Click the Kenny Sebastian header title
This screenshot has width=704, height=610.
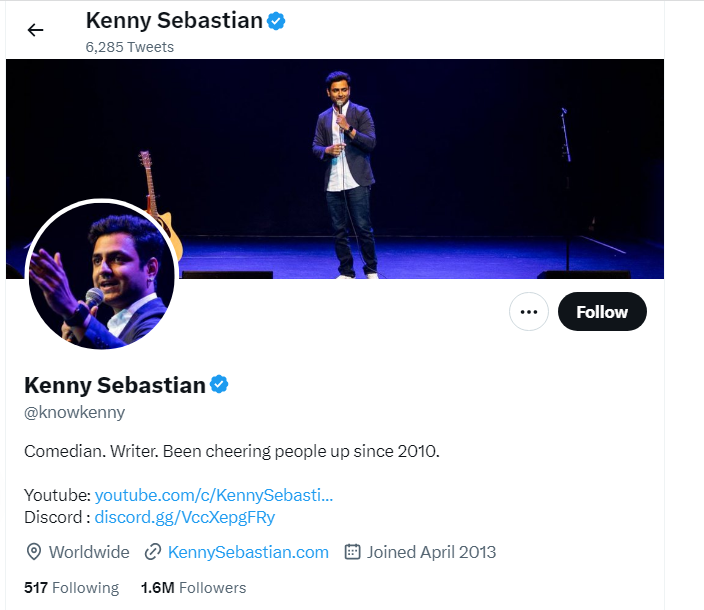click(174, 20)
